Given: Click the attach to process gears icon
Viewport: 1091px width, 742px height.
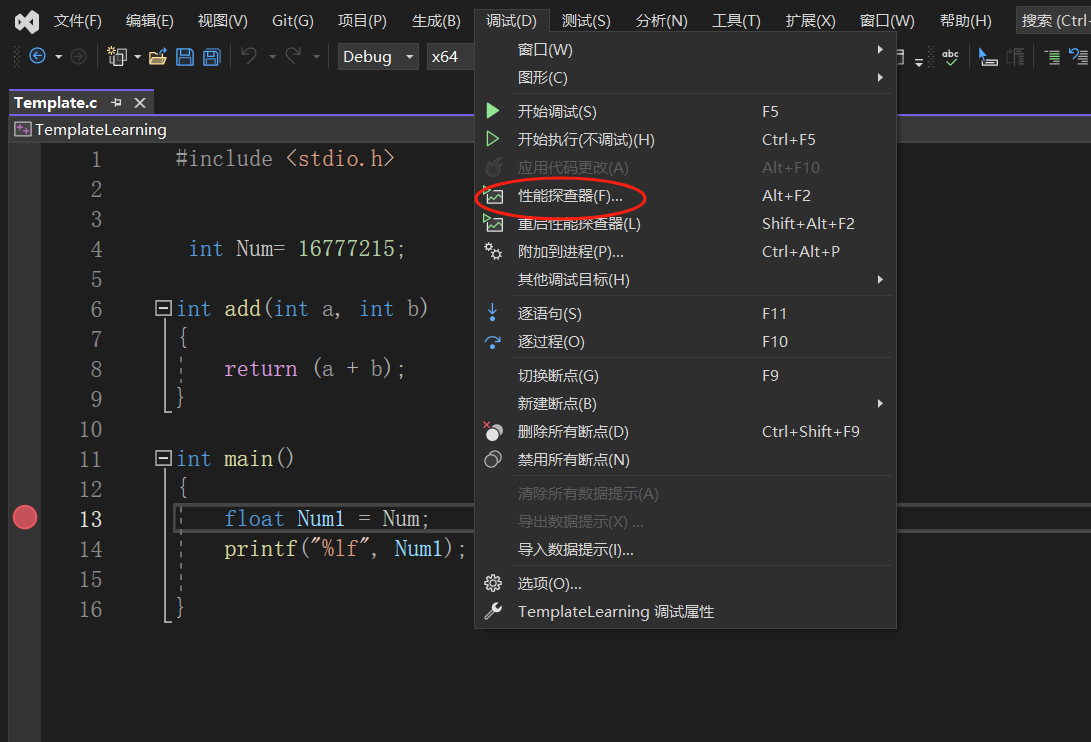Looking at the screenshot, I should (x=493, y=251).
